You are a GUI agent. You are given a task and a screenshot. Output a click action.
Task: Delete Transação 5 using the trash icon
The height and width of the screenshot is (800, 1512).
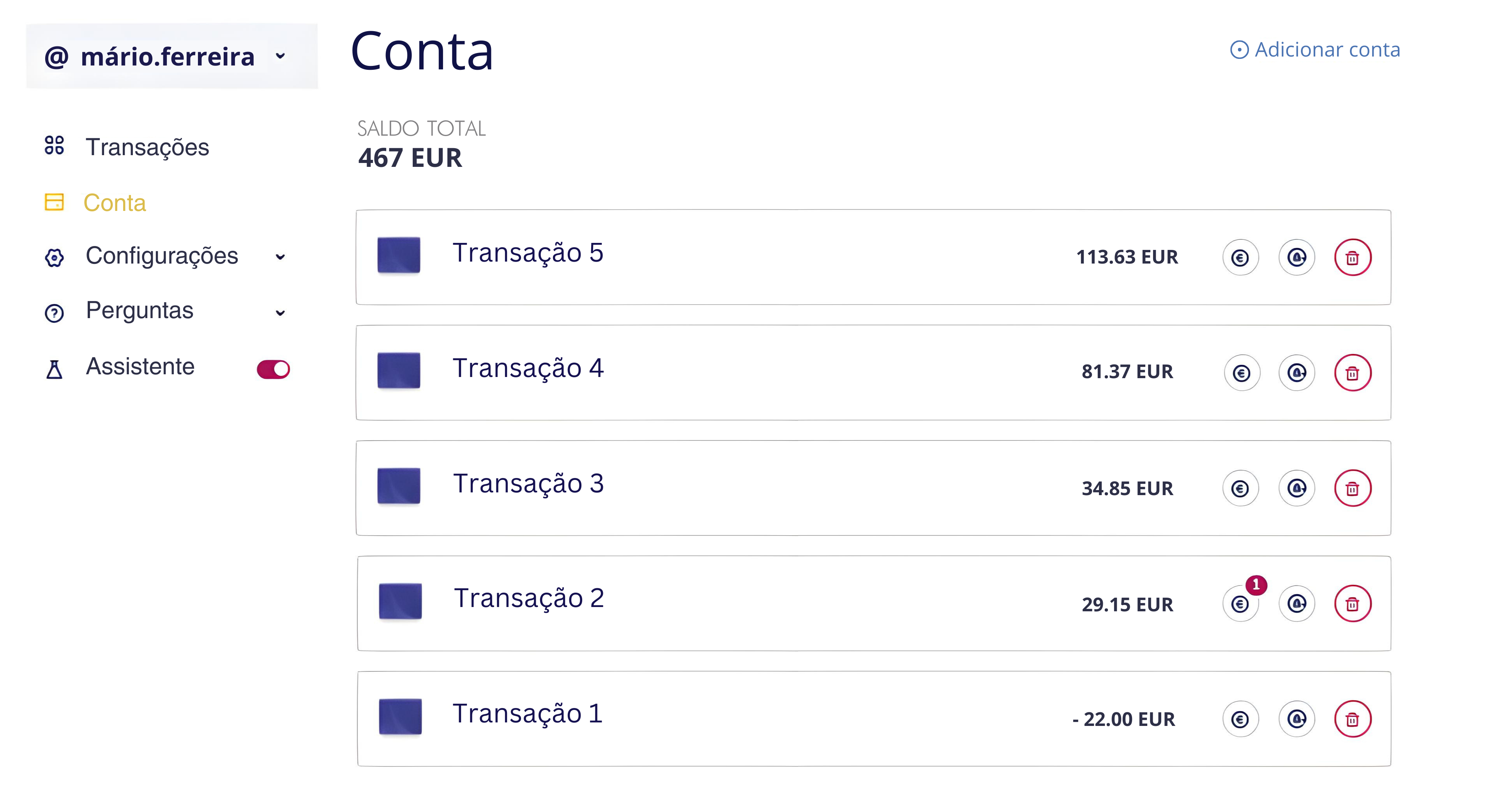1352,257
